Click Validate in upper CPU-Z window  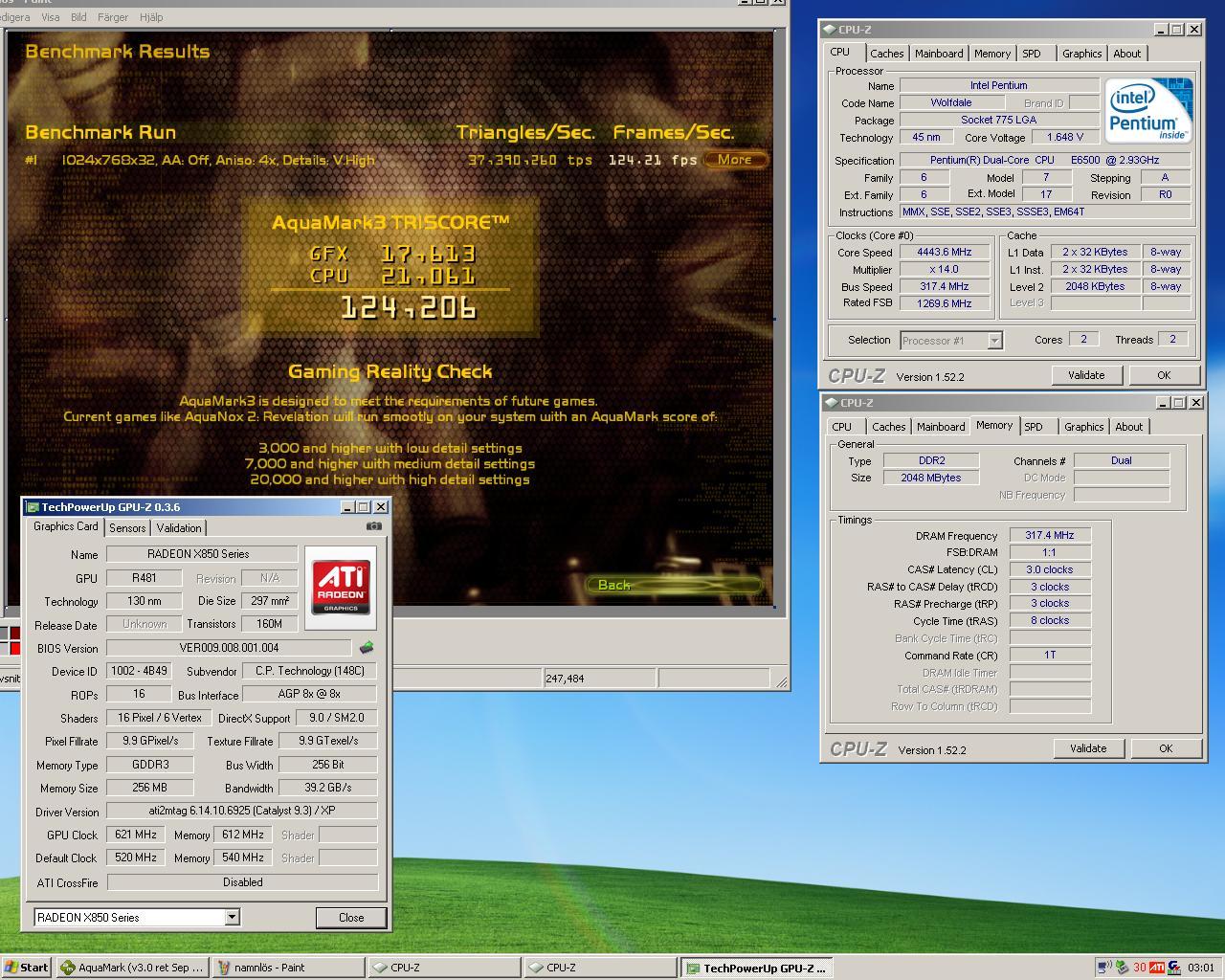1086,375
